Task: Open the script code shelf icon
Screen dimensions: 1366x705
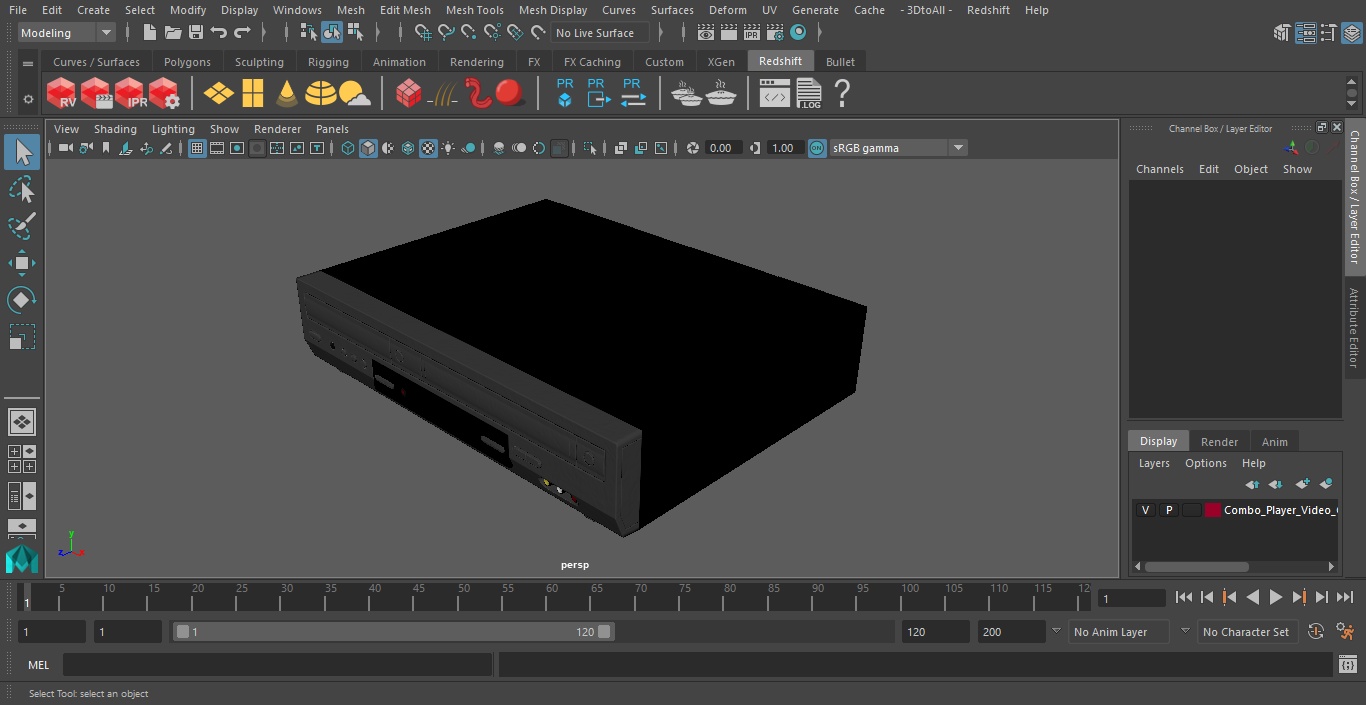Action: pos(774,94)
